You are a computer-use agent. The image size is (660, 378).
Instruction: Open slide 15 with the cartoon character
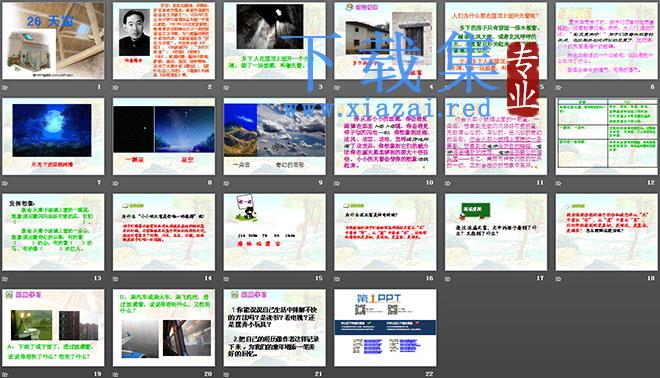[274, 232]
